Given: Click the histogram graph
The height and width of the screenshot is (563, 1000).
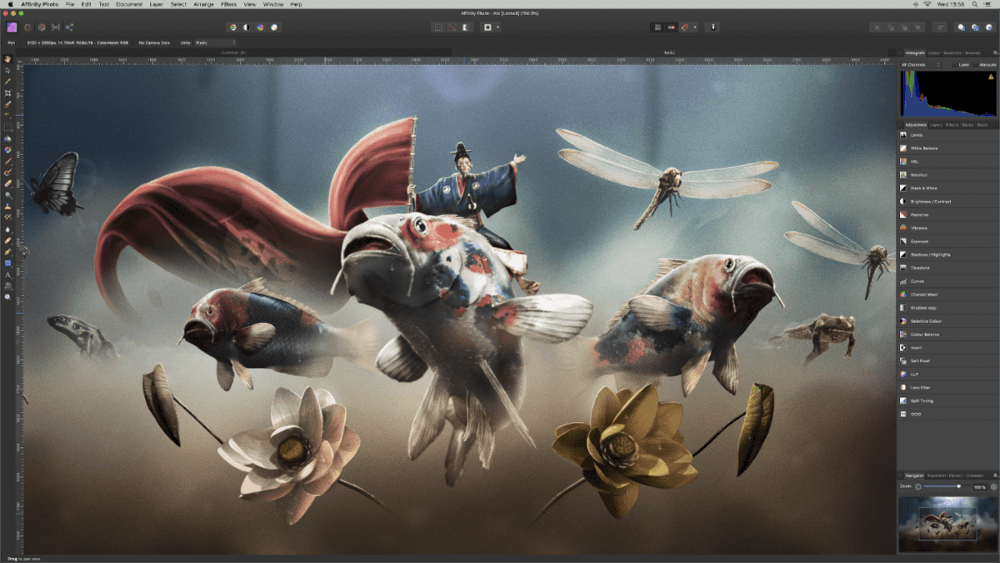Looking at the screenshot, I should (x=948, y=93).
